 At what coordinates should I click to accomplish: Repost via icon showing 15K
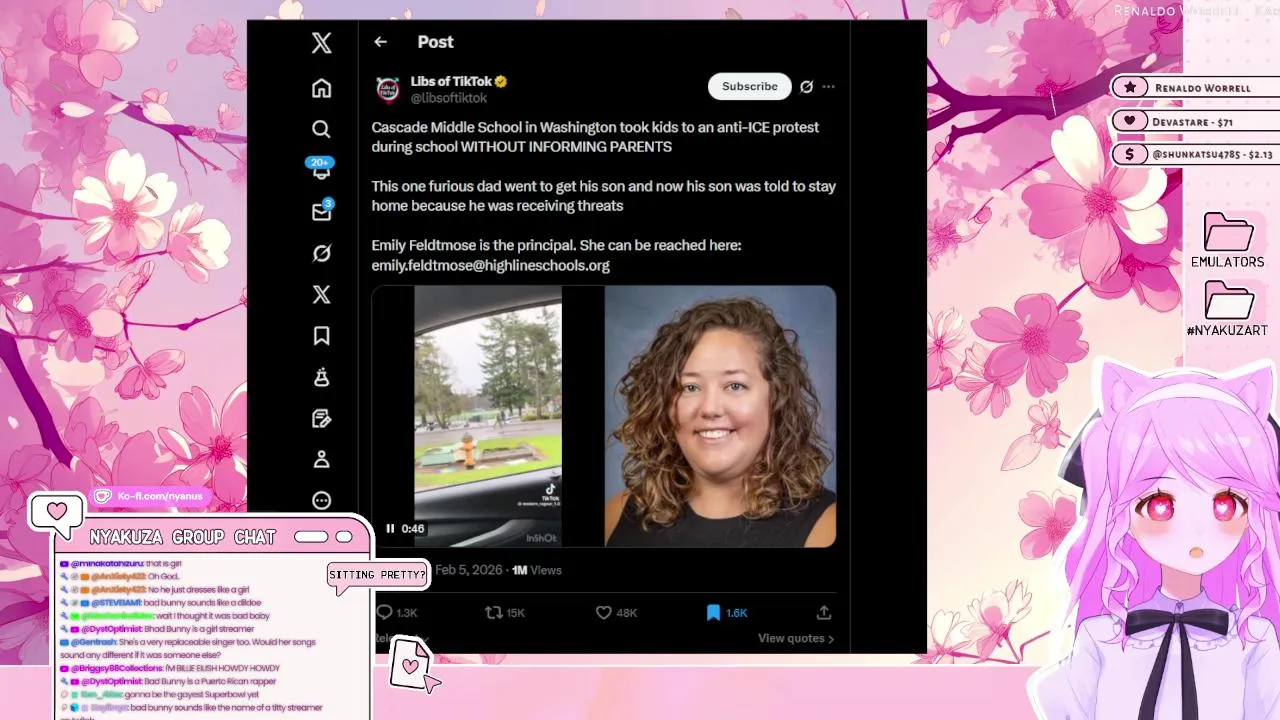(505, 612)
